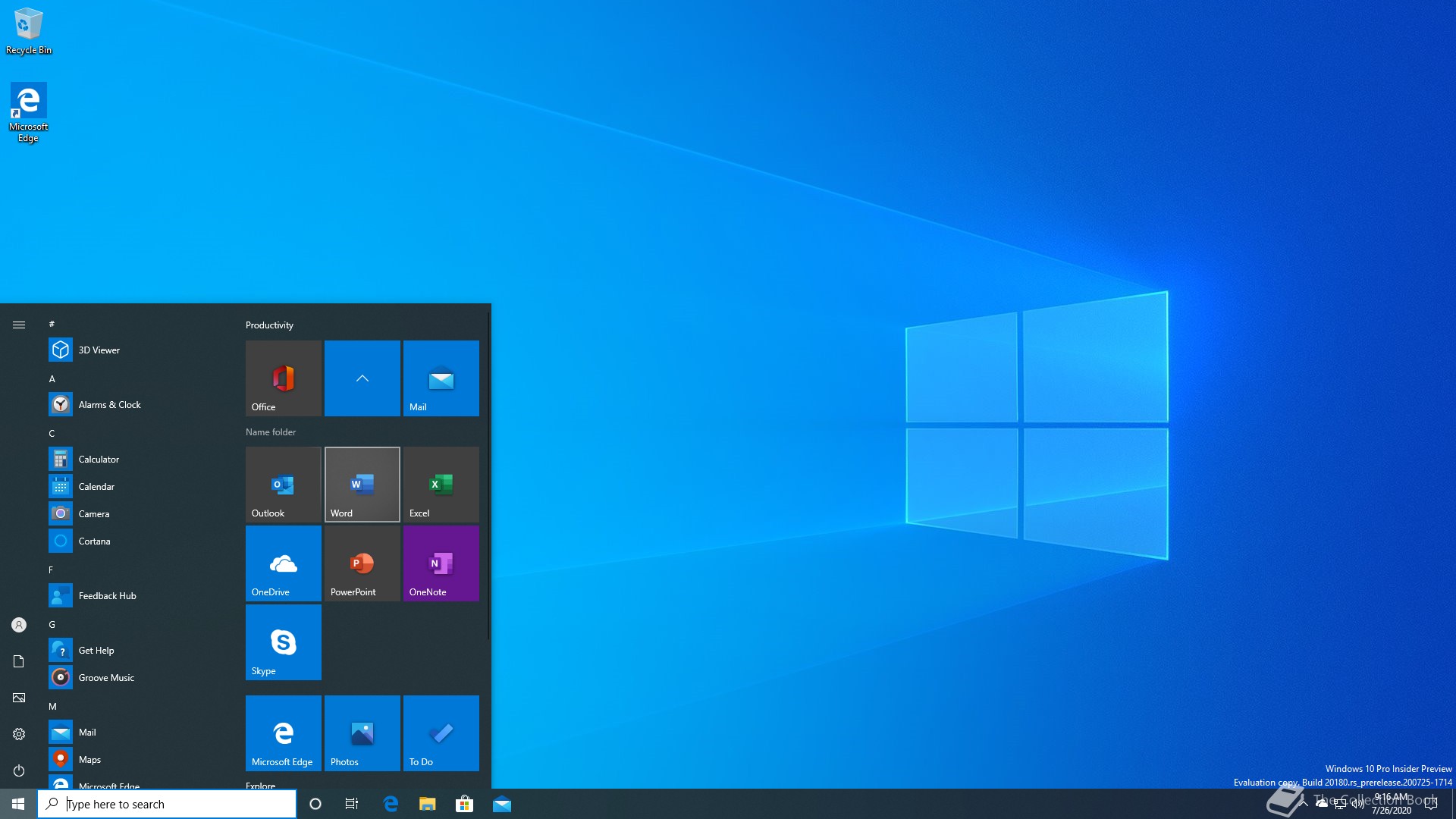Screen dimensions: 1456x819
Task: Open the Word tile
Action: [362, 484]
